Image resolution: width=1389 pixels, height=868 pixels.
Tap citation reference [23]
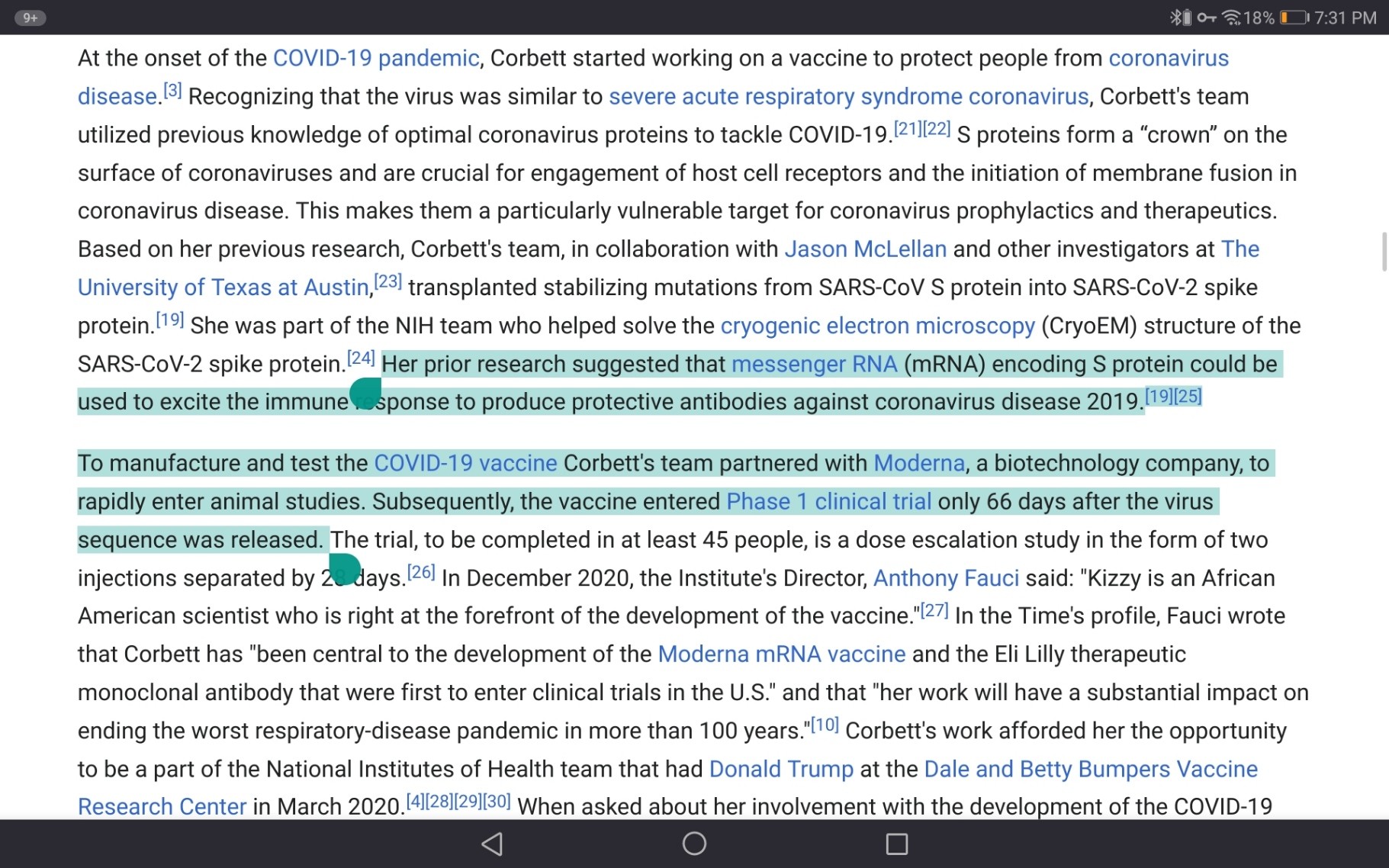pyautogui.click(x=387, y=281)
